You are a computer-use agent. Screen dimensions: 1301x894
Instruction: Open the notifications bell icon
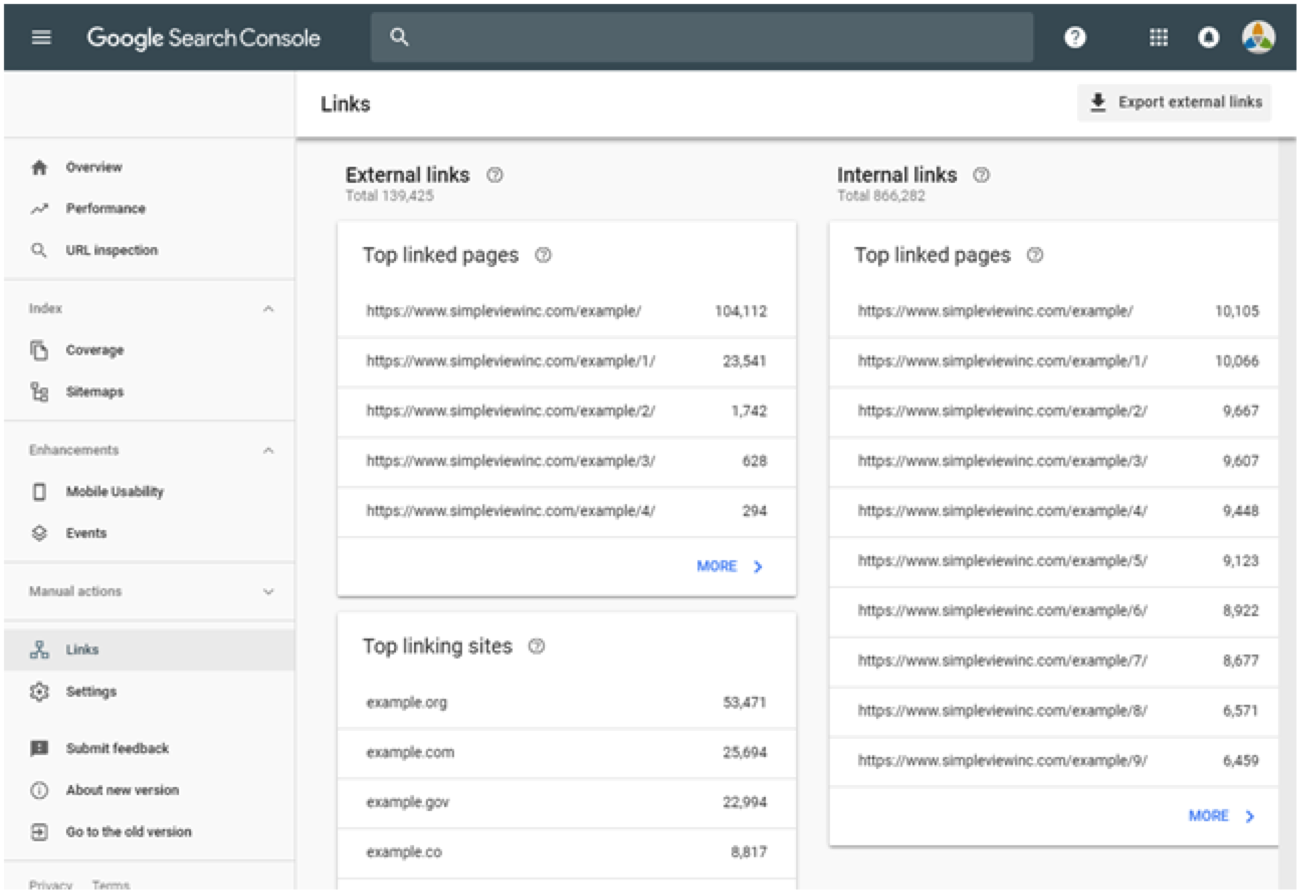[1209, 38]
